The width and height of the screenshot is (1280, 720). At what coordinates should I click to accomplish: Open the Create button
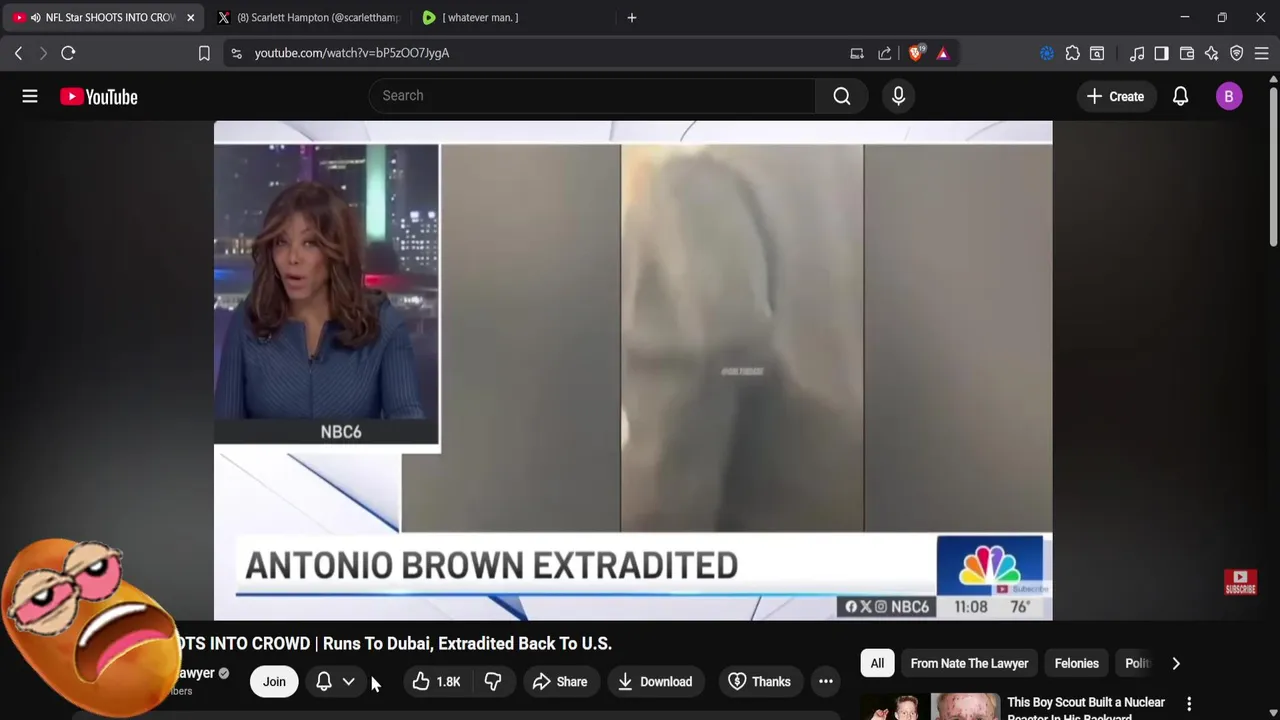point(1115,96)
